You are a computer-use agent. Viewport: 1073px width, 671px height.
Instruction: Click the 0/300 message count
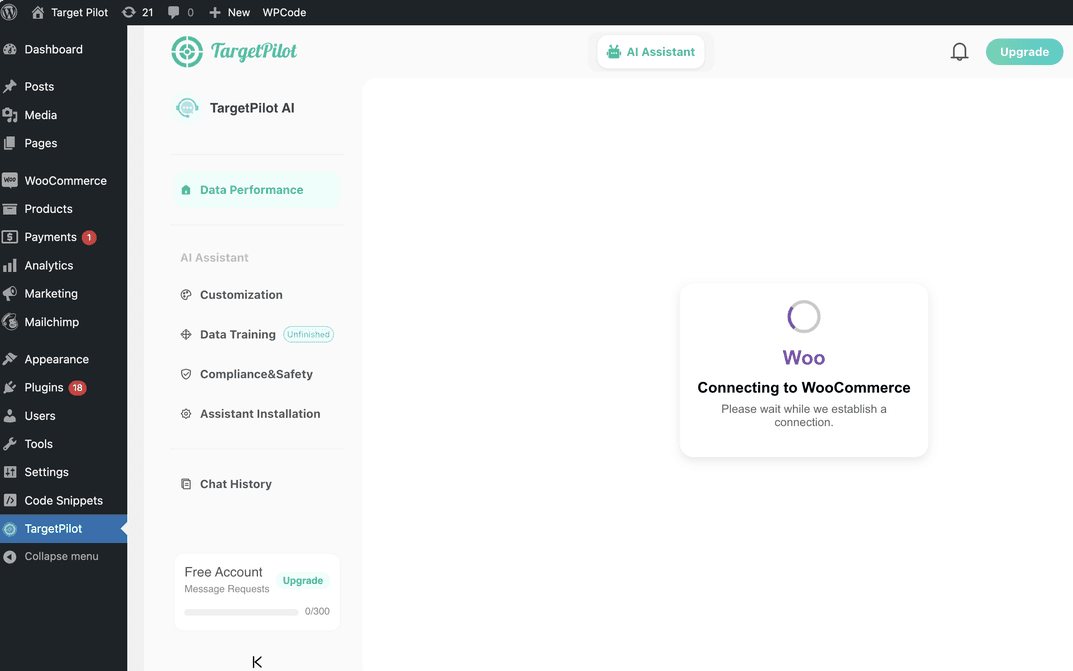[317, 611]
